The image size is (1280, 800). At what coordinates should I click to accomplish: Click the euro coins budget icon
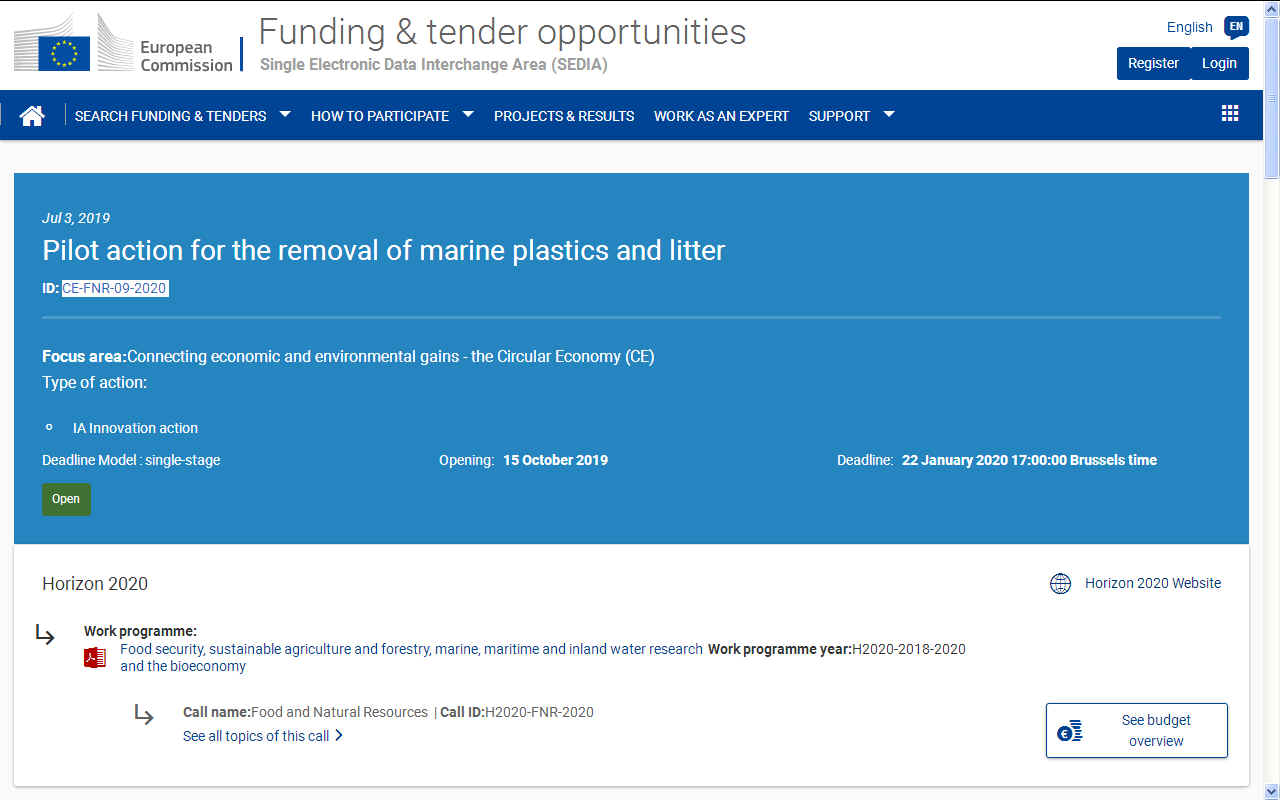click(x=1070, y=731)
